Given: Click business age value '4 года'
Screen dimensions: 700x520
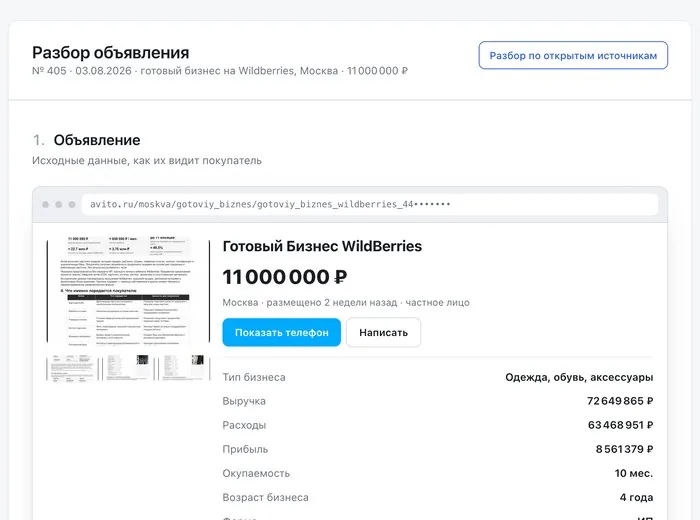Looking at the screenshot, I should (x=637, y=498).
